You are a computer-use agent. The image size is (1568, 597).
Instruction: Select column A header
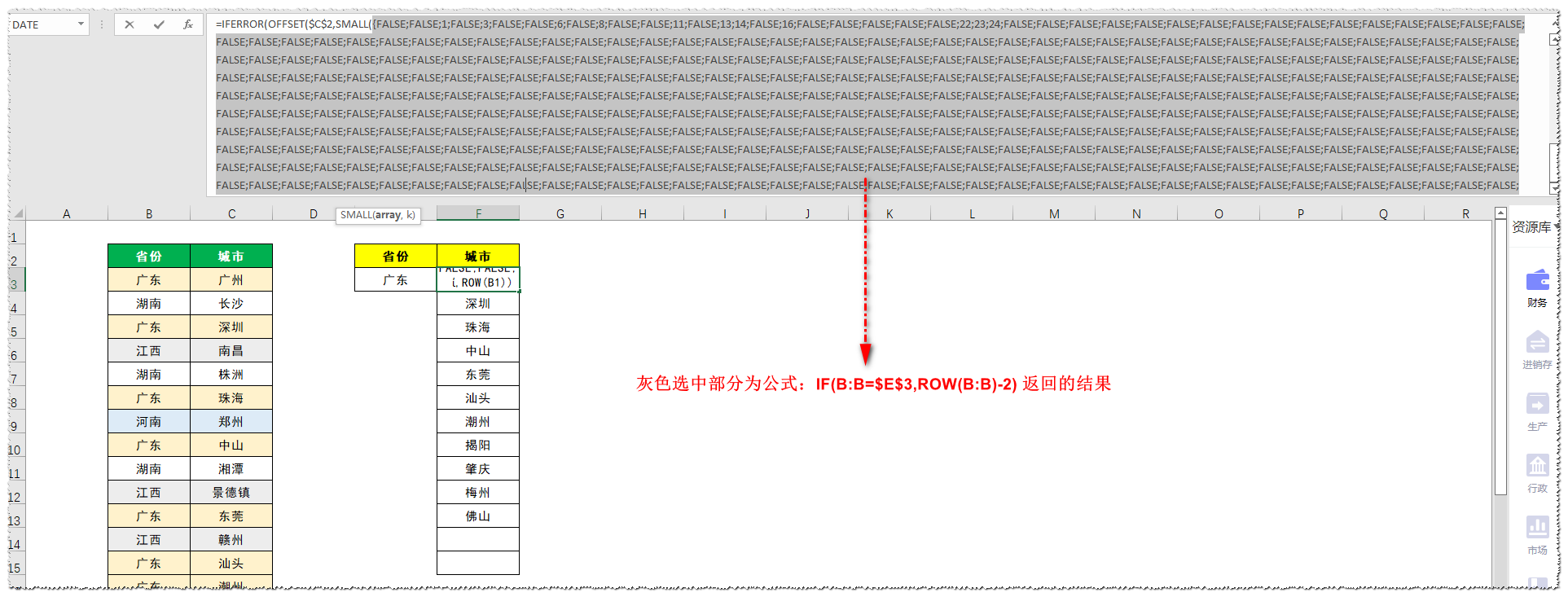pos(67,213)
